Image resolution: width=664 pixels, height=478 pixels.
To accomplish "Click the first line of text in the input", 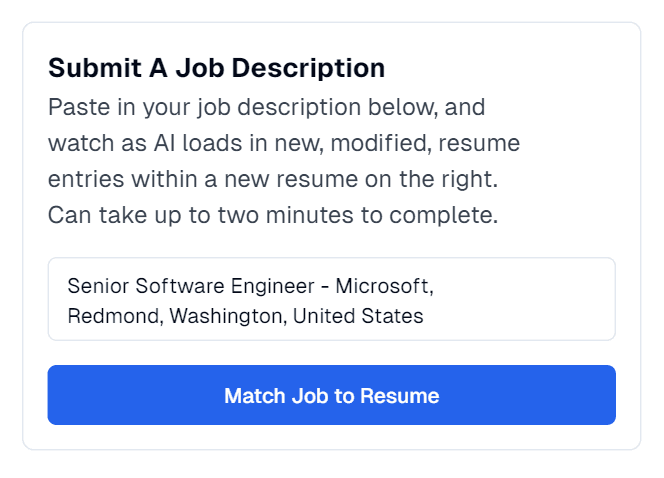I will (x=249, y=286).
